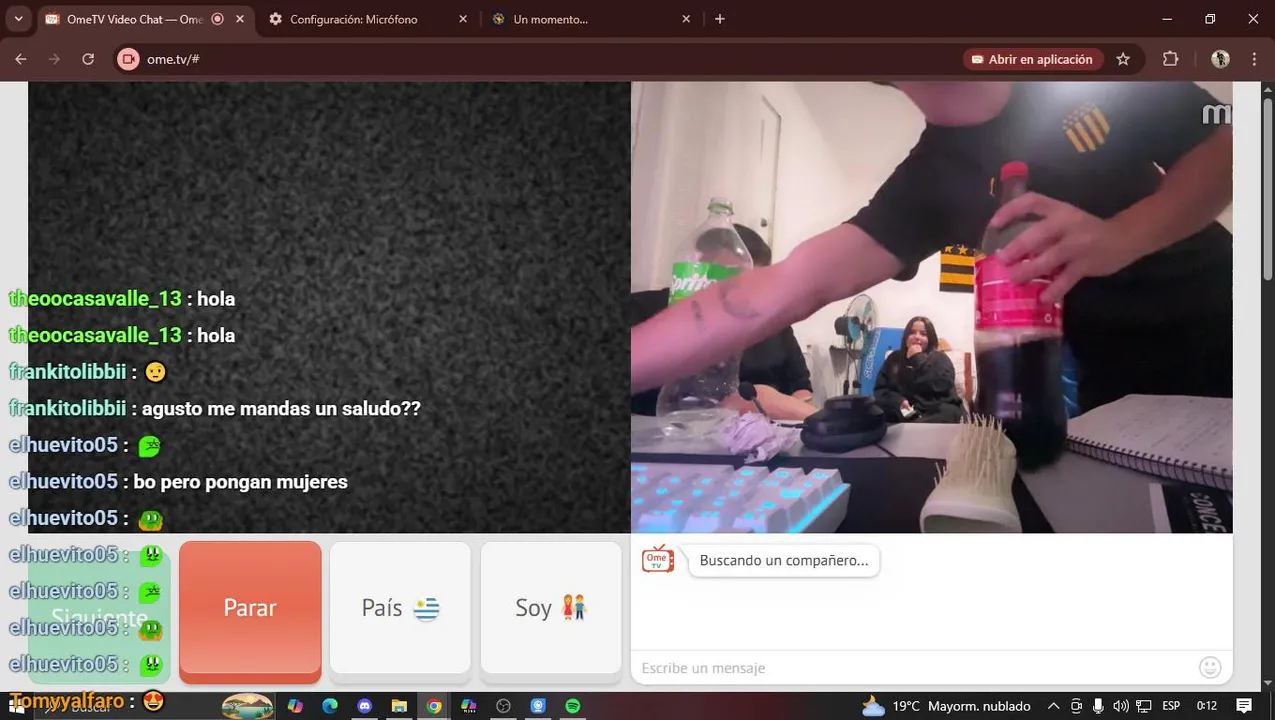
Task: Click the Parar button
Action: [250, 608]
